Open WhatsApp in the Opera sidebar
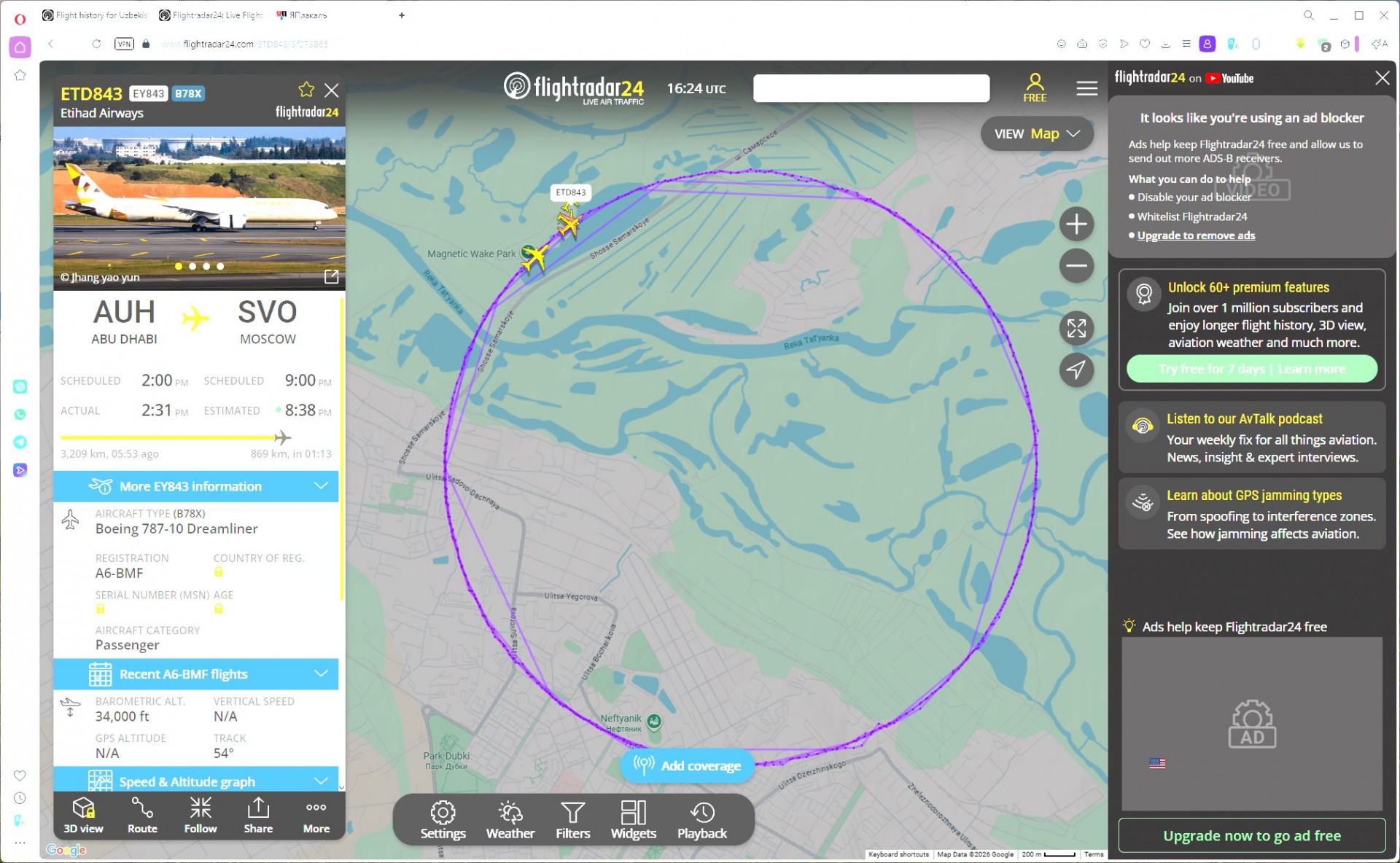This screenshot has height=863, width=1400. [x=20, y=414]
